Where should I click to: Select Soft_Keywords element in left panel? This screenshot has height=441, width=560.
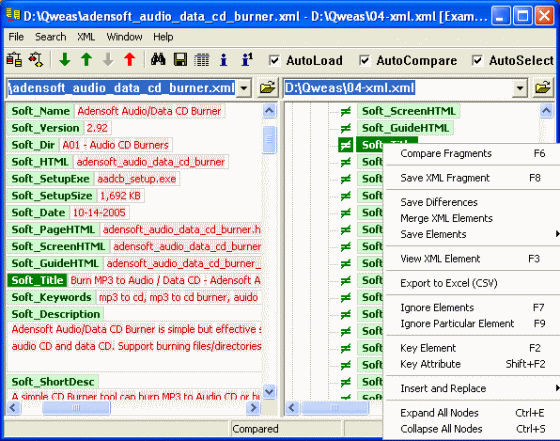pos(51,297)
